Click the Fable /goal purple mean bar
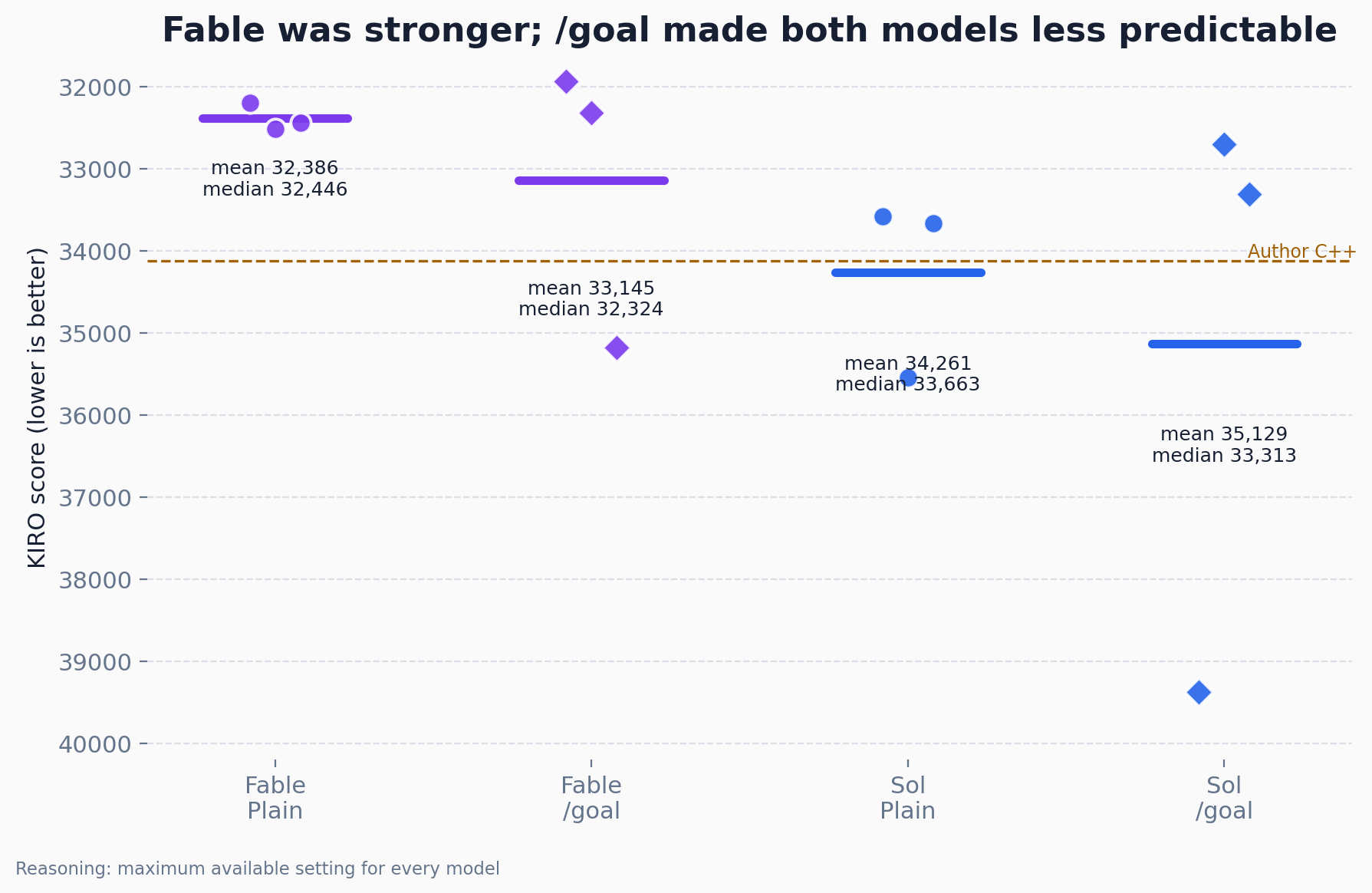1372x893 pixels. click(x=591, y=180)
